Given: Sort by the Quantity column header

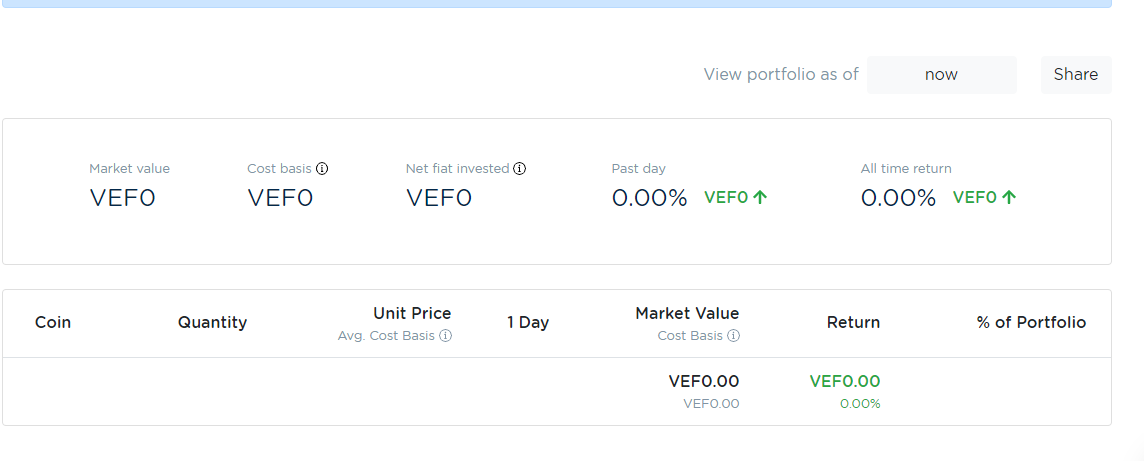Looking at the screenshot, I should 212,322.
